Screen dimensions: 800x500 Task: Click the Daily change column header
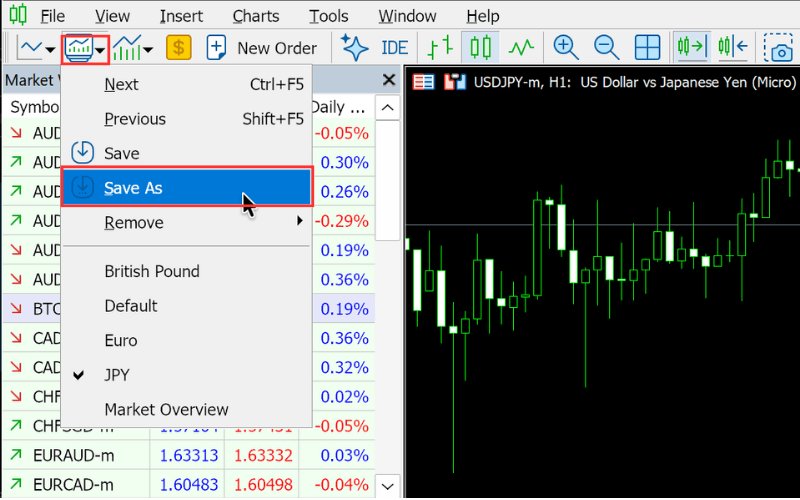tap(337, 107)
